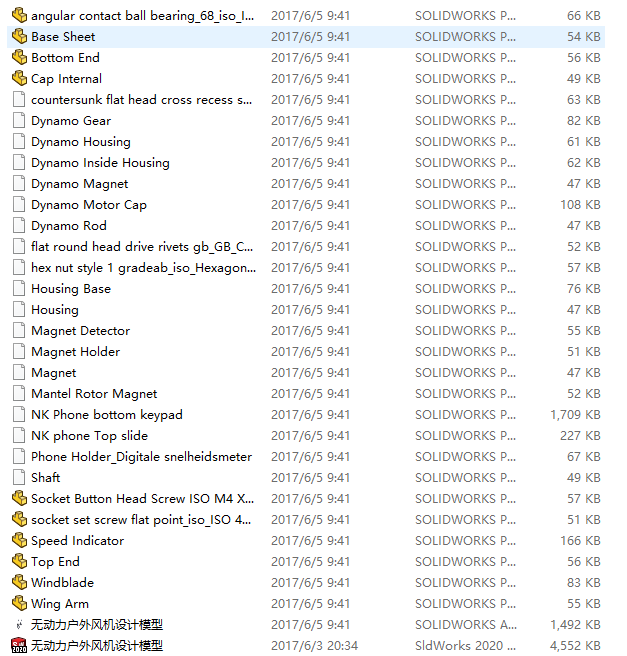Click the 'SOLIDWORKS A...' type cell
The image size is (627, 656).
tap(466, 625)
